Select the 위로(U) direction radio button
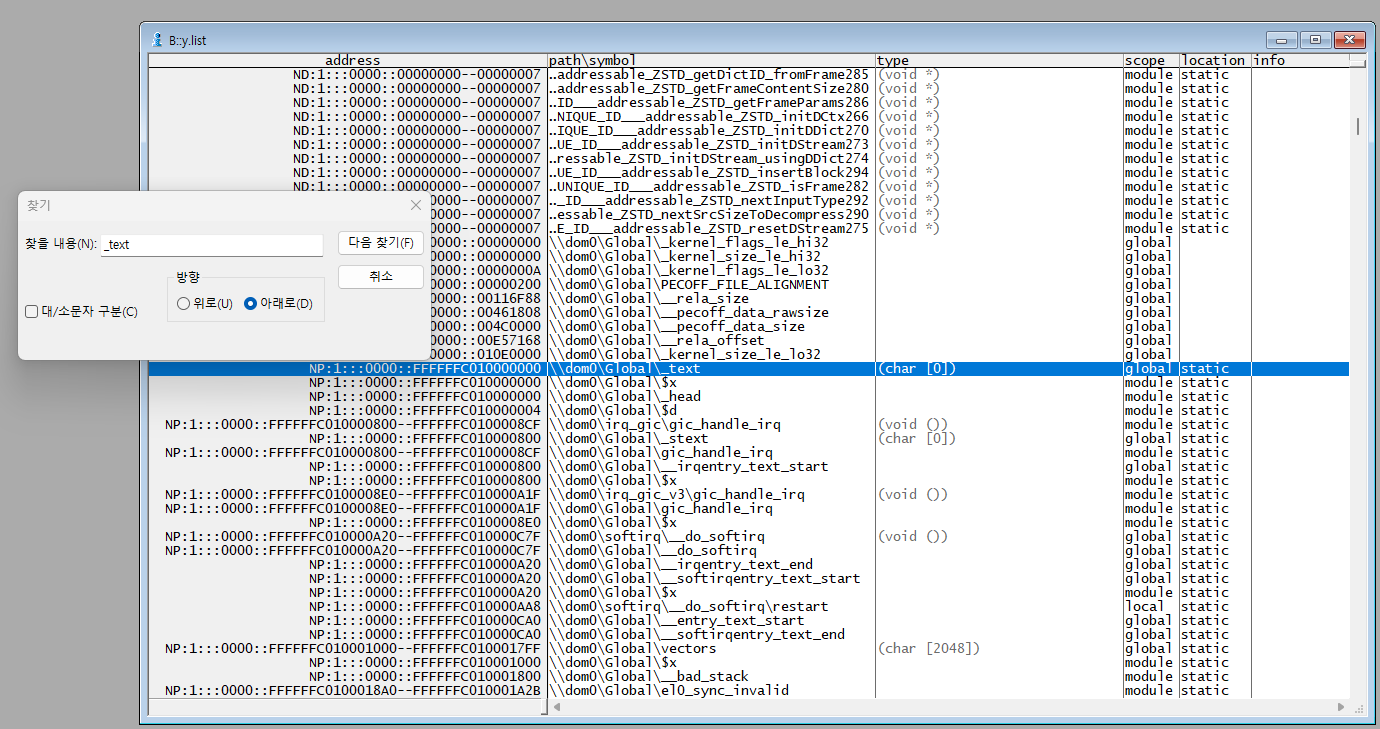This screenshot has width=1380, height=729. pos(183,304)
